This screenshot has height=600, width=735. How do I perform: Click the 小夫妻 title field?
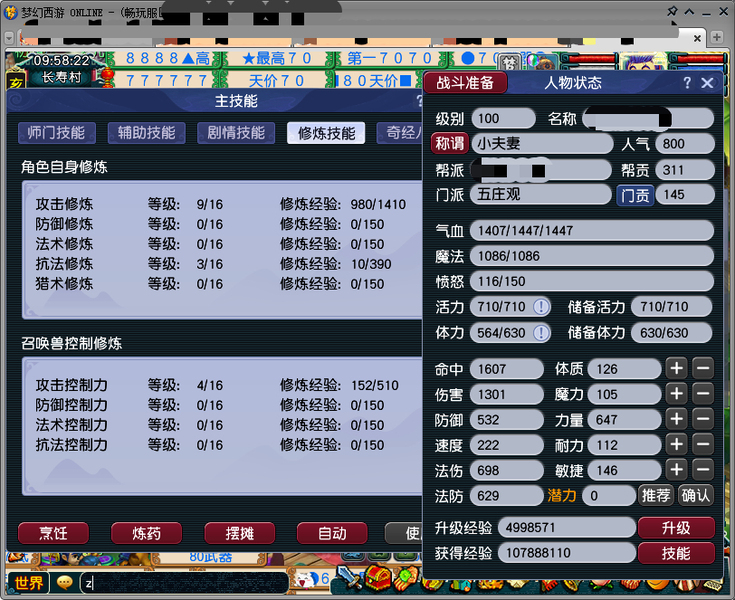tap(542, 143)
